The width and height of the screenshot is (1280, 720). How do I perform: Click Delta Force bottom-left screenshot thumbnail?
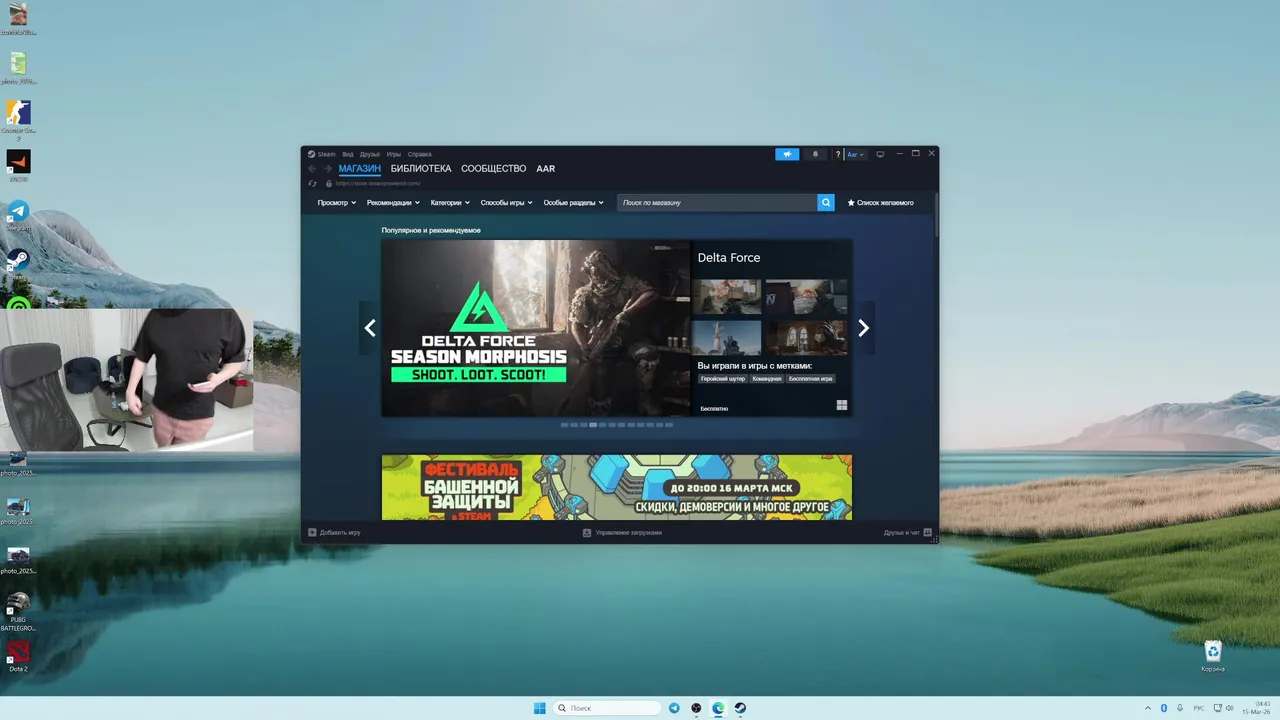point(729,337)
